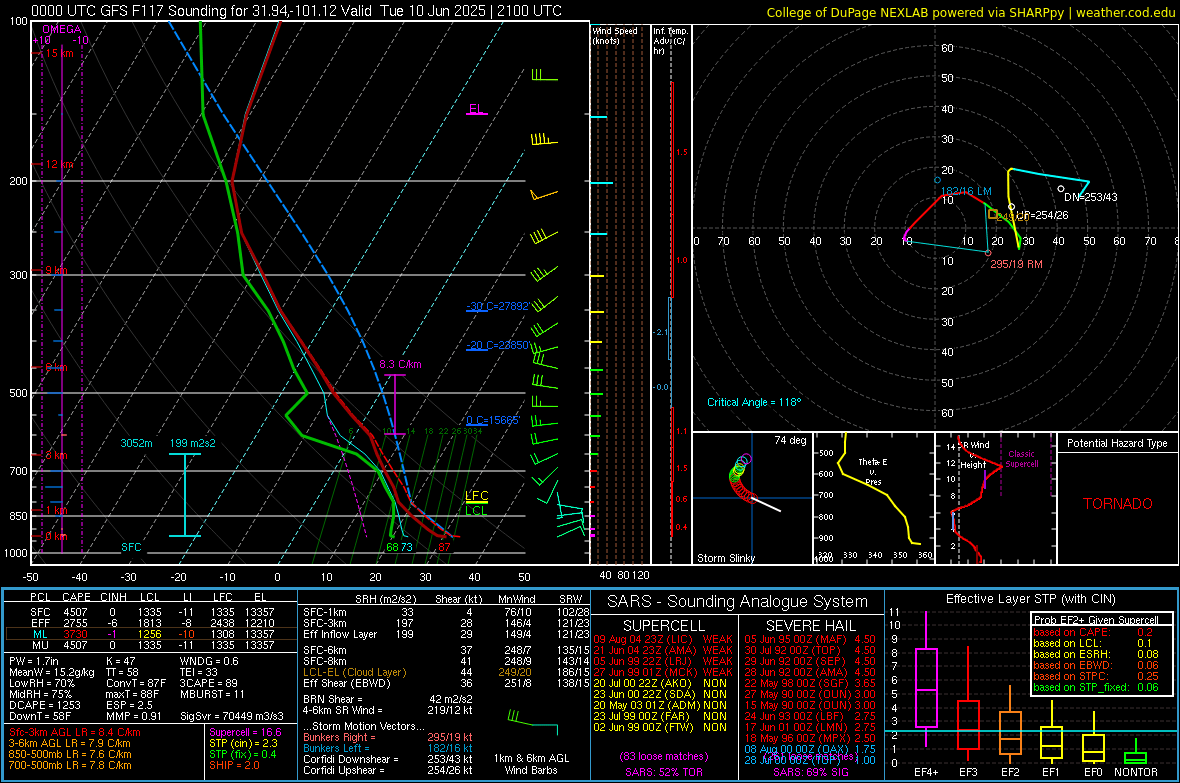Click the LCL-EL (Cloud Layer) row
This screenshot has width=1180, height=783.
click(446, 672)
